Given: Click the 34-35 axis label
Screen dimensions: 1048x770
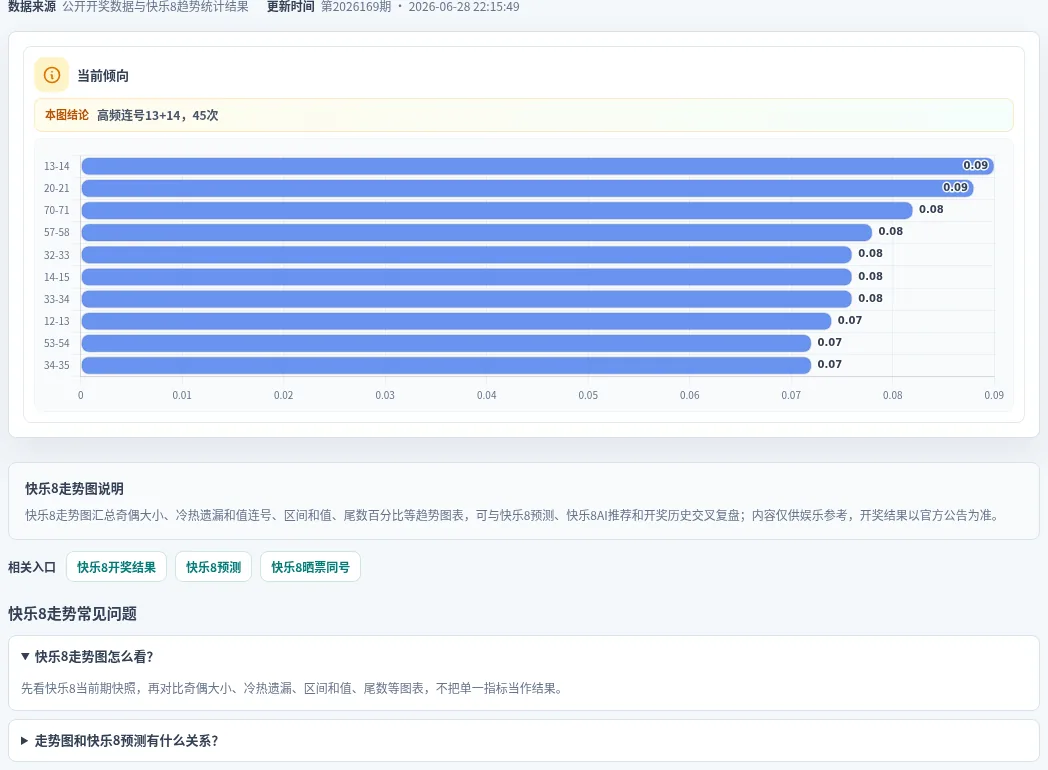Looking at the screenshot, I should (x=57, y=365).
